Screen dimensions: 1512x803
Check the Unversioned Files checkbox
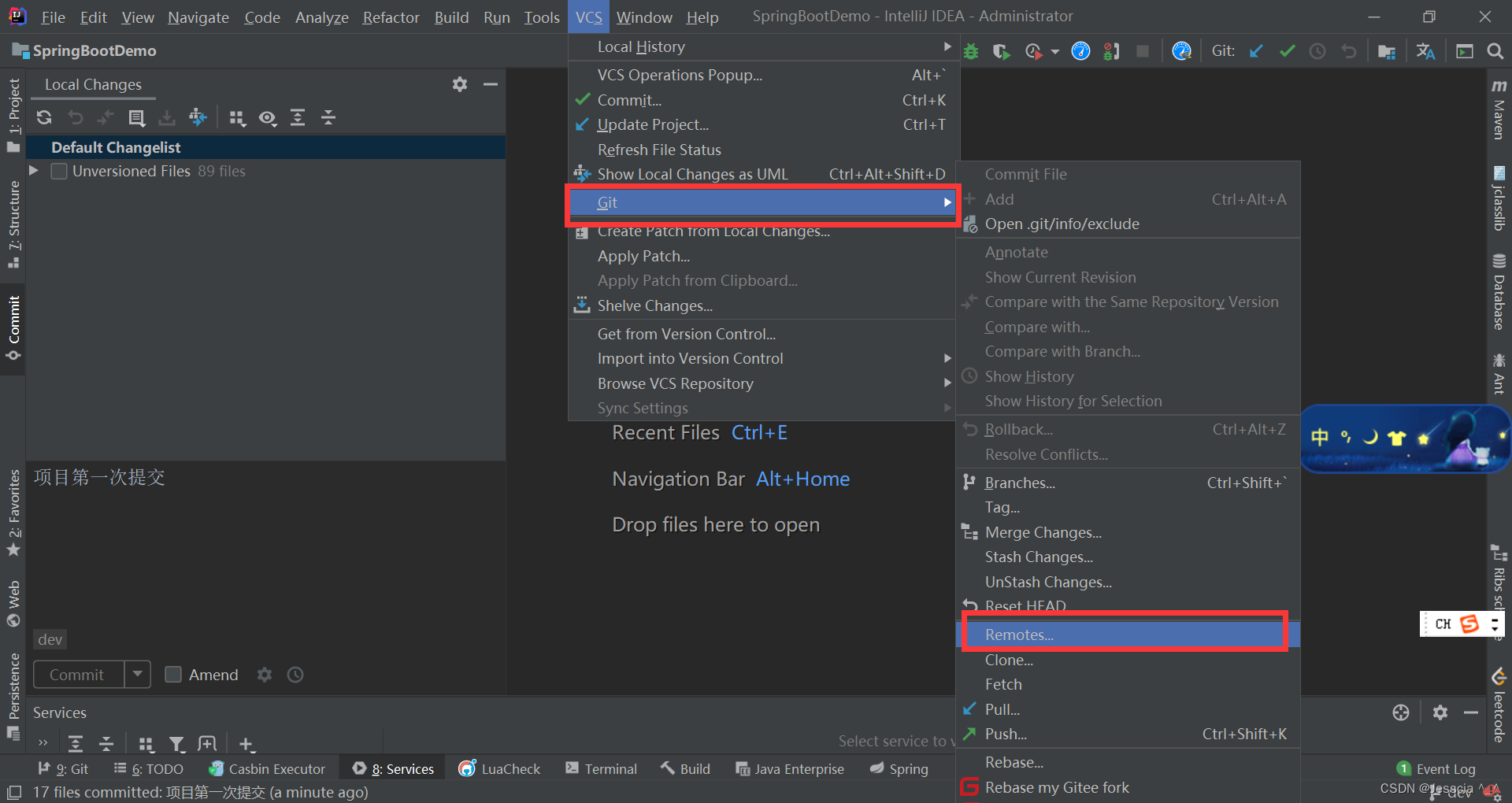[x=59, y=171]
